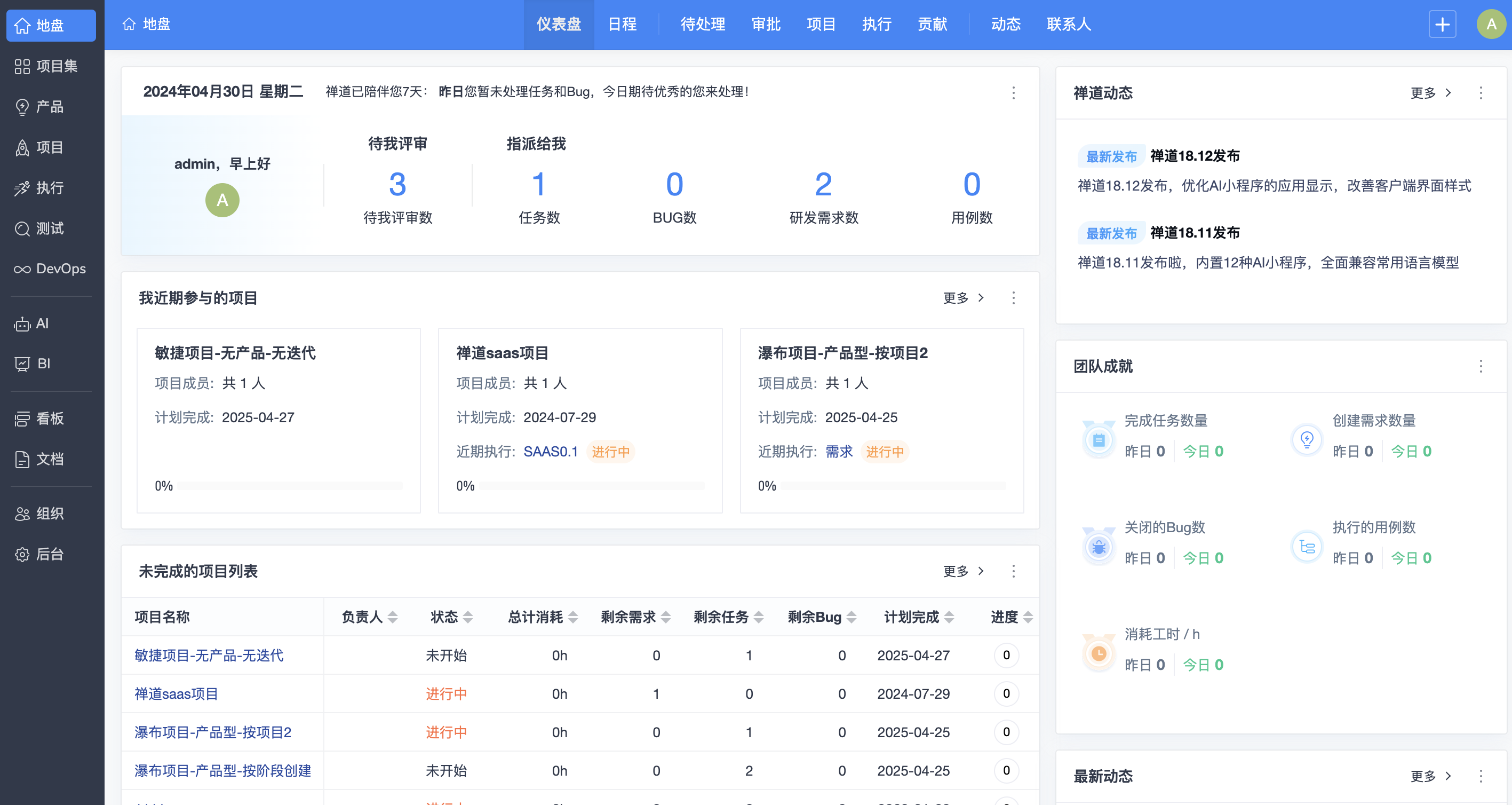Open the 测试 QA sidebar icon

[x=22, y=228]
